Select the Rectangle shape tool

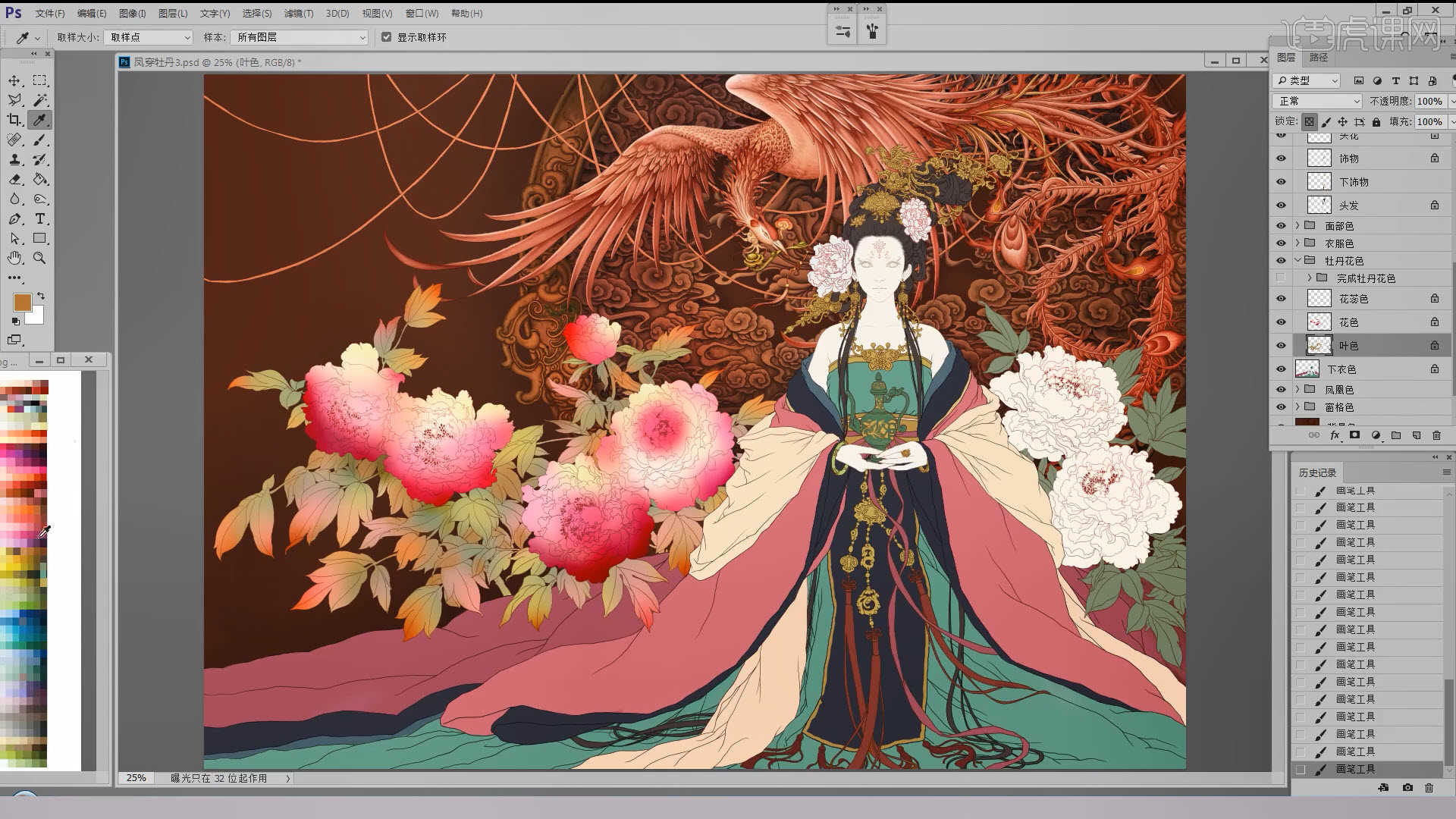tap(40, 238)
